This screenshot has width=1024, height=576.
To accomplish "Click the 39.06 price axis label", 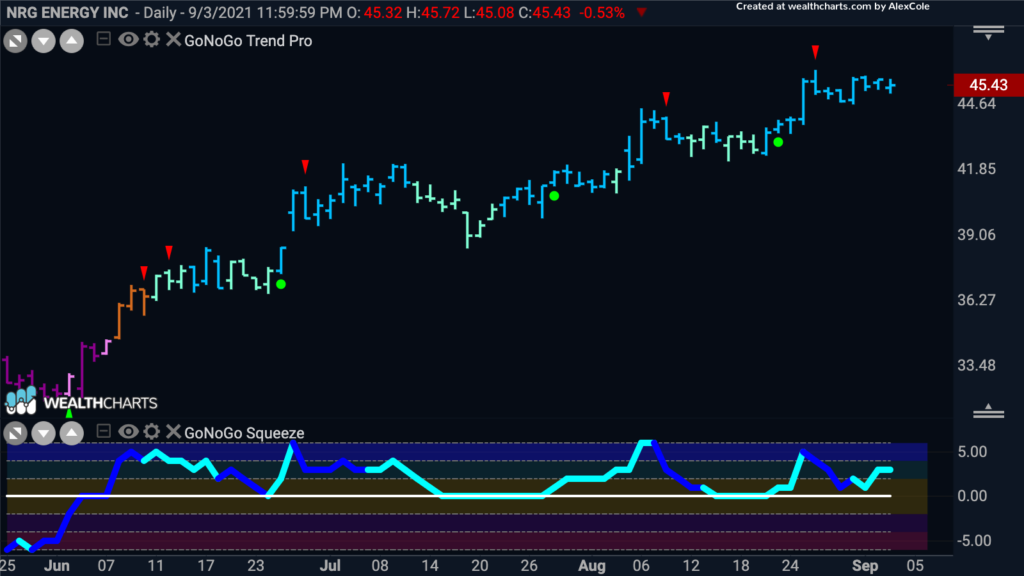I will 976,234.
